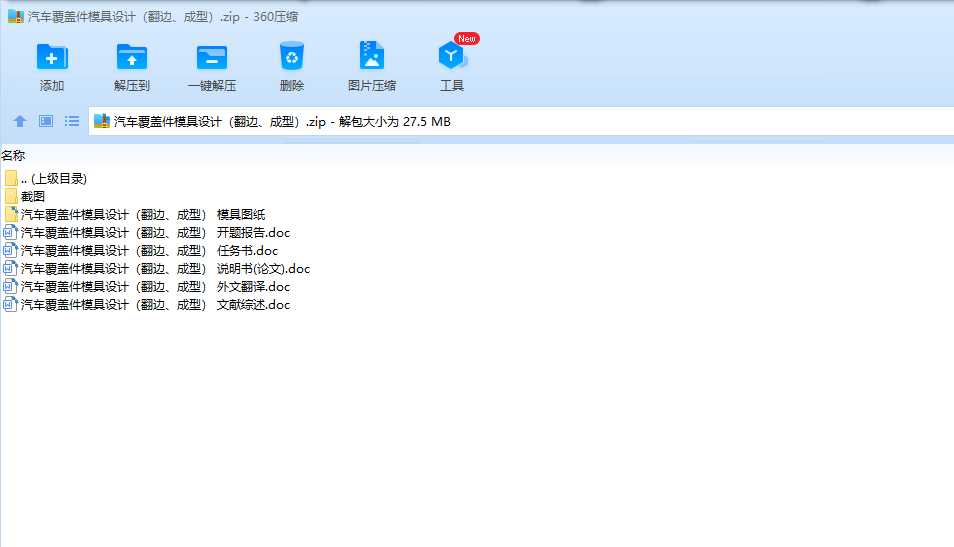The width and height of the screenshot is (954, 547).
Task: Click the Word file icon of 外文翻译.doc
Action: [x=10, y=287]
